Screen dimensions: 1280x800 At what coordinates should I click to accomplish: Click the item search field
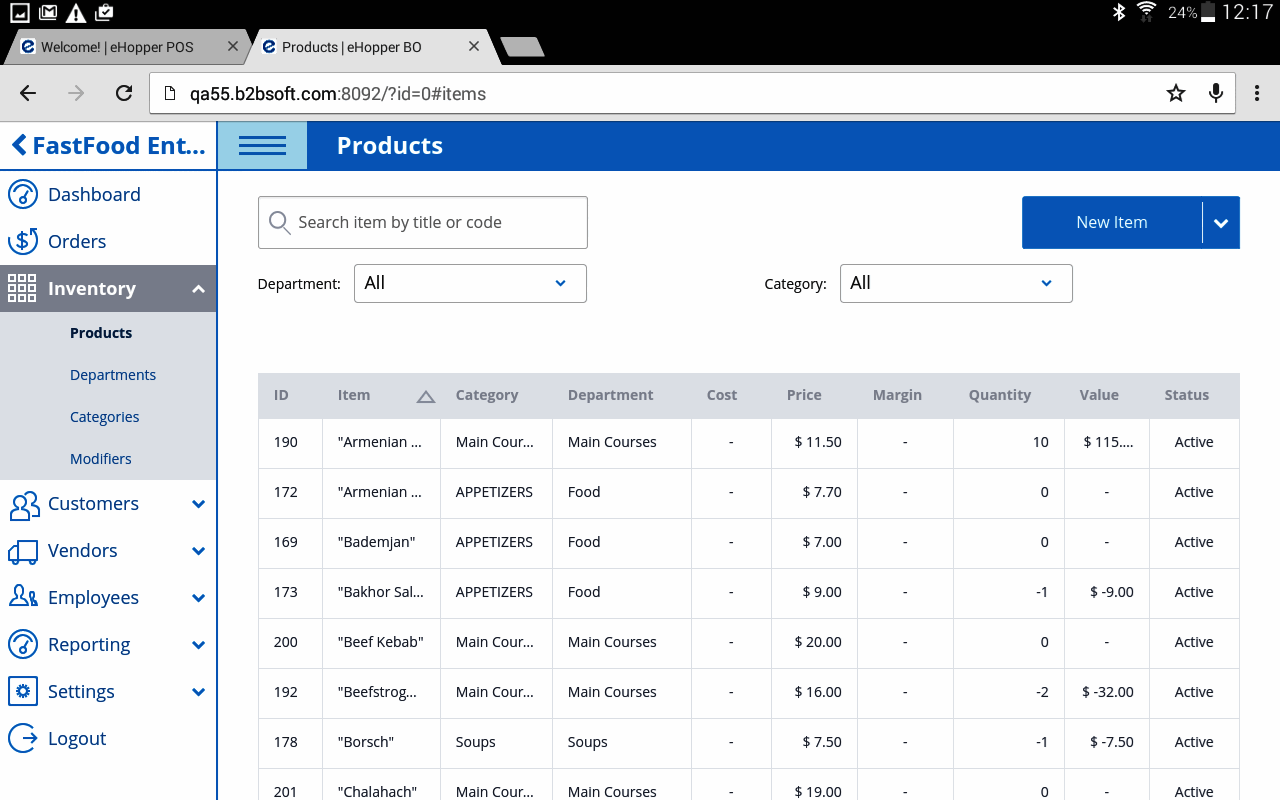click(423, 223)
